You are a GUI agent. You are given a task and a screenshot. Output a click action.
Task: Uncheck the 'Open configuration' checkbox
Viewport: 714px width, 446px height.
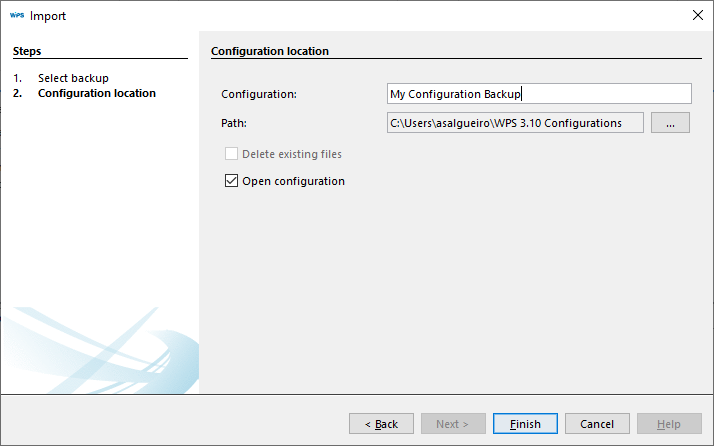232,181
